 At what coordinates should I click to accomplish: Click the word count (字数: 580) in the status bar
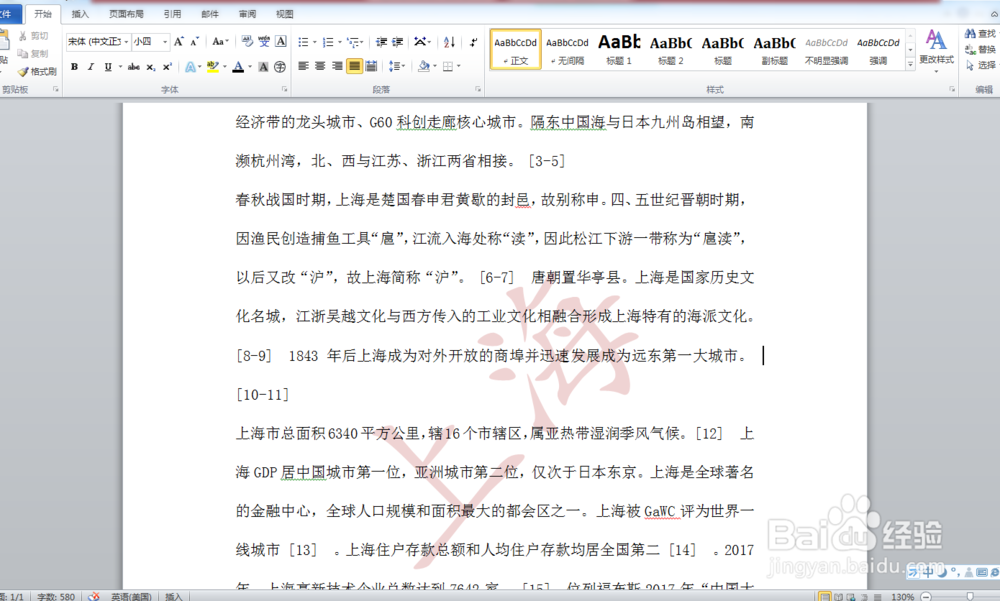55,597
